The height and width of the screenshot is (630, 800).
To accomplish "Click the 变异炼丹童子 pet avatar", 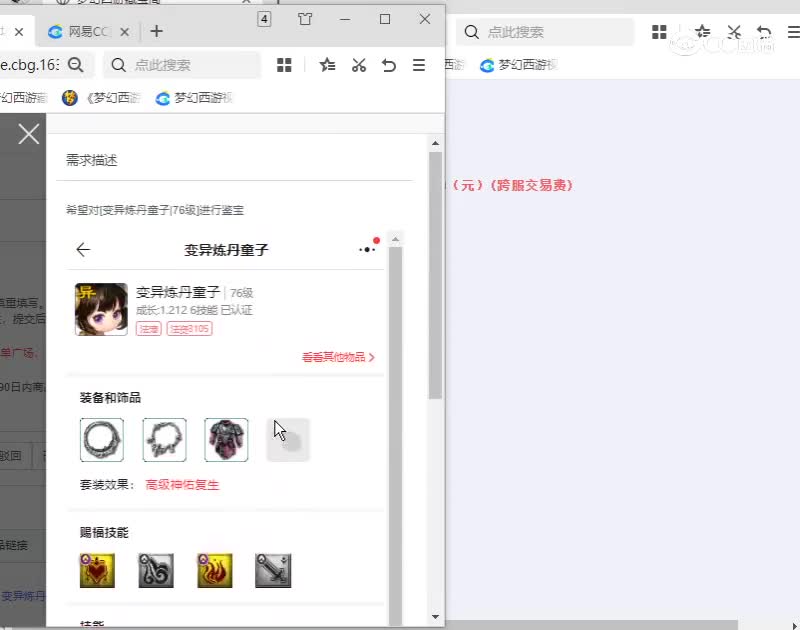I will [101, 309].
